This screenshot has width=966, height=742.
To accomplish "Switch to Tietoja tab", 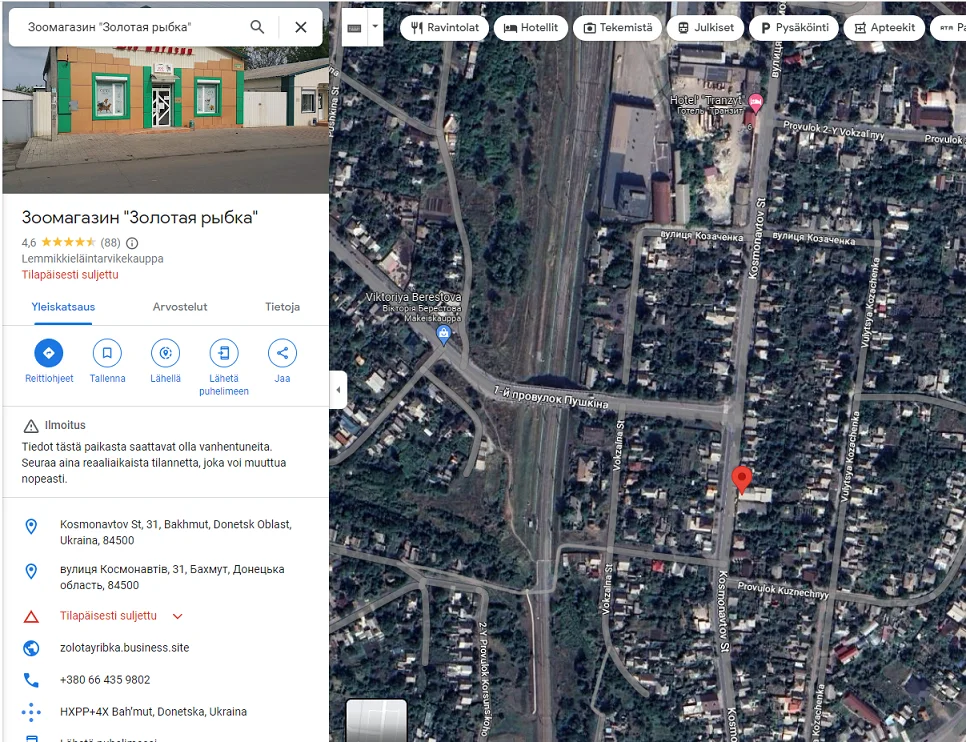I will [282, 307].
